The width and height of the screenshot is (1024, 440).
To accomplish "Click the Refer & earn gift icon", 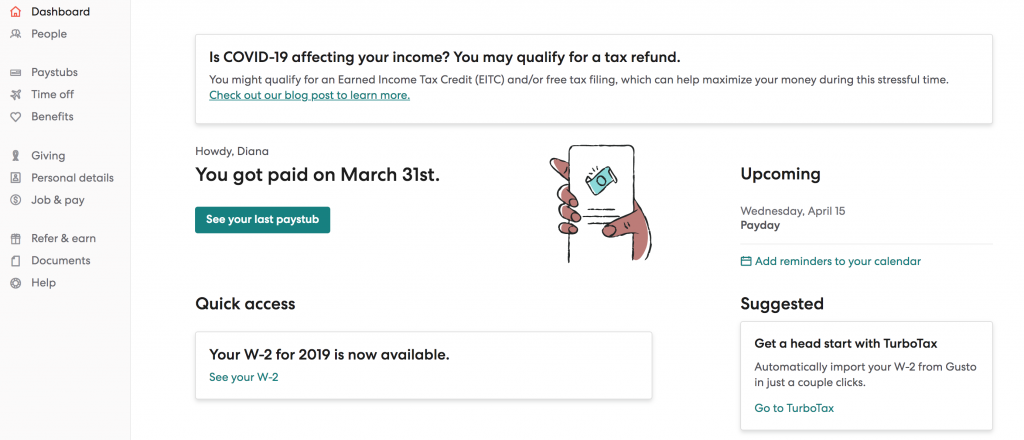I will 16,239.
